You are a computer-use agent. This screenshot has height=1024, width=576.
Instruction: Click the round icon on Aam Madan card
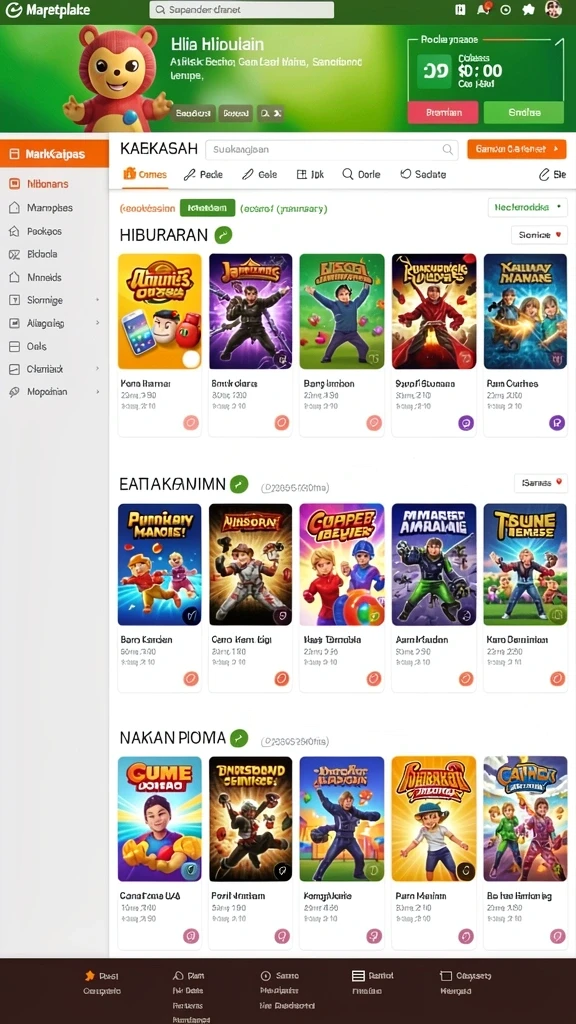[x=466, y=679]
